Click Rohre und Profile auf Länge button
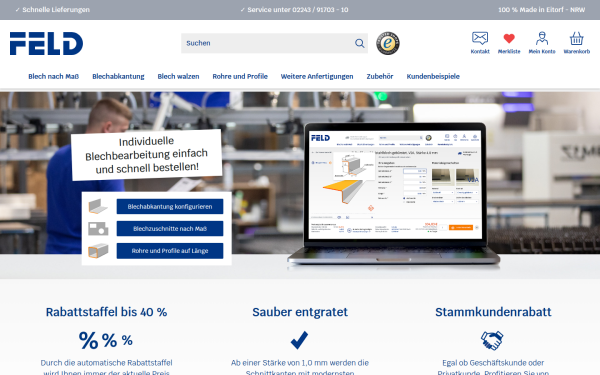The width and height of the screenshot is (600, 375). coord(170,251)
